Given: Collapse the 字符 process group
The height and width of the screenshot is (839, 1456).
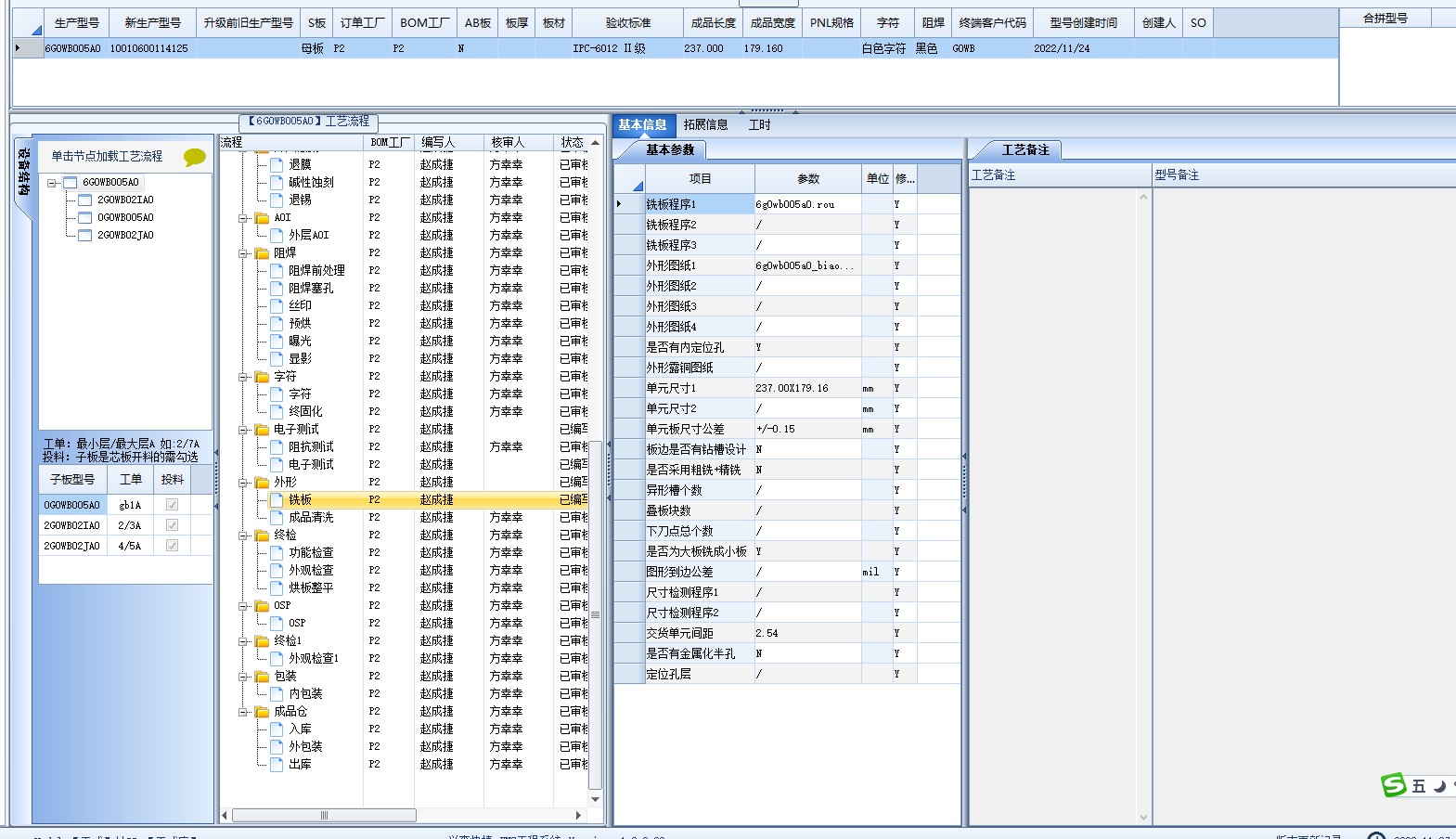Looking at the screenshot, I should pos(243,377).
